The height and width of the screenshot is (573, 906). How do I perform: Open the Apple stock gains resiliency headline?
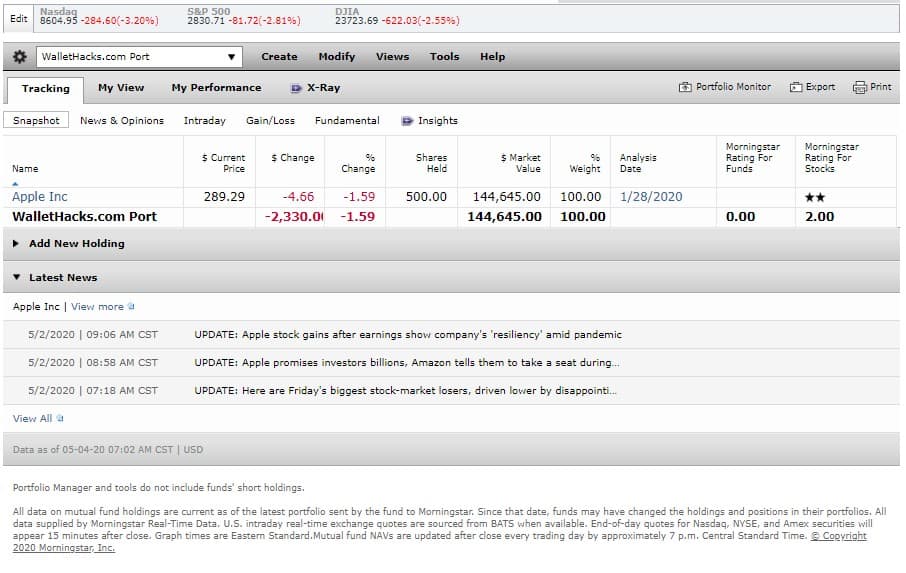[407, 335]
